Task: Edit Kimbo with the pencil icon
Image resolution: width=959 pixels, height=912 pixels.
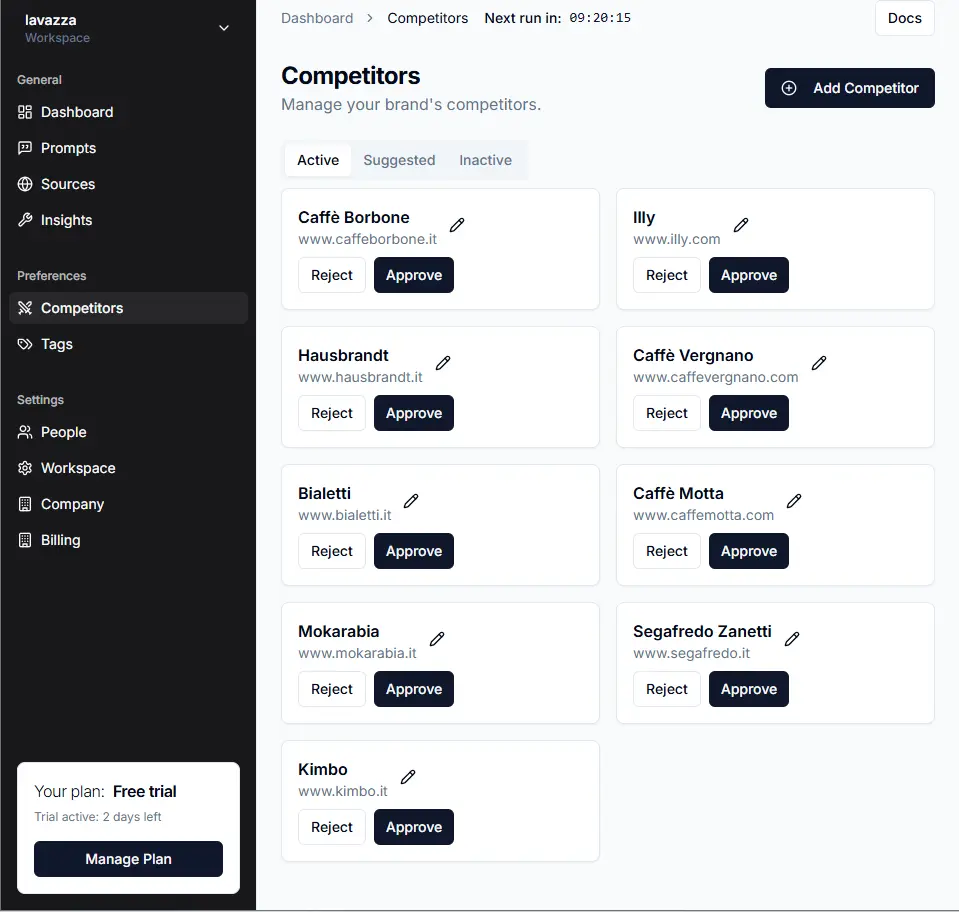Action: click(408, 777)
